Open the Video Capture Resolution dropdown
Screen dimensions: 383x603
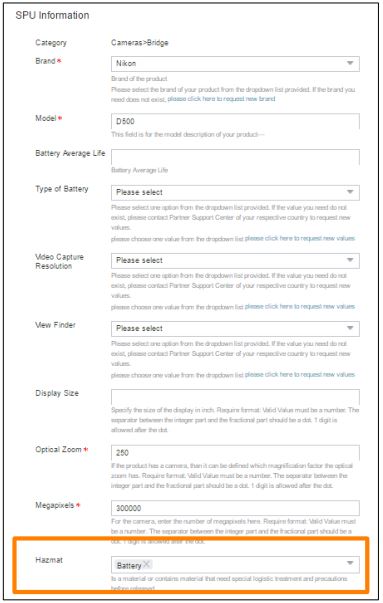(x=235, y=260)
